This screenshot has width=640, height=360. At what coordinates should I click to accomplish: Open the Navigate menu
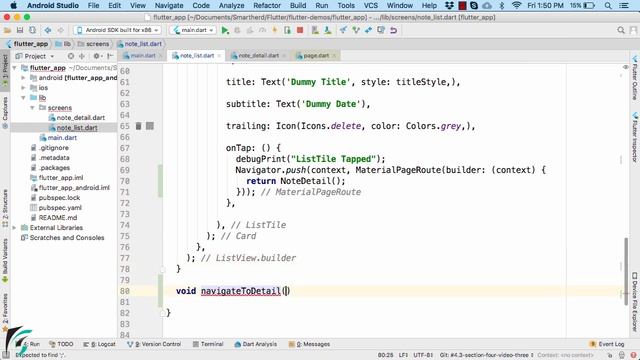pos(169,5)
